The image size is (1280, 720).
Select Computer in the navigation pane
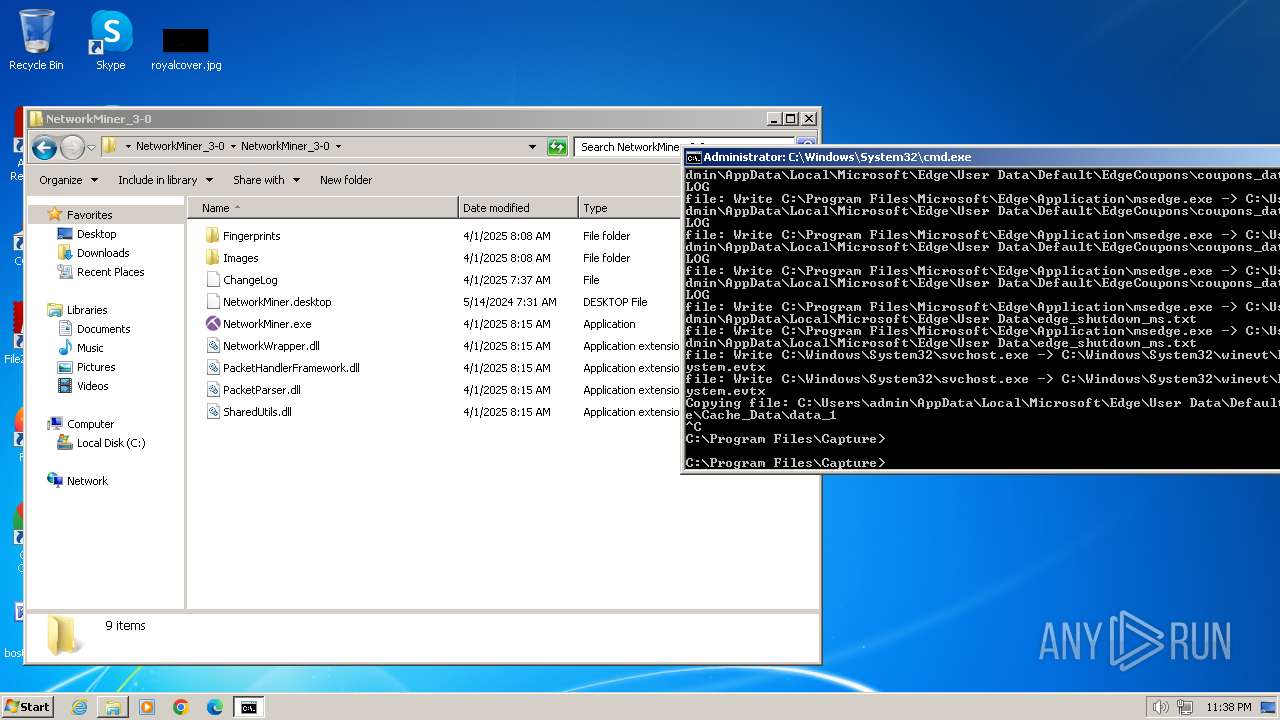pyautogui.click(x=90, y=424)
